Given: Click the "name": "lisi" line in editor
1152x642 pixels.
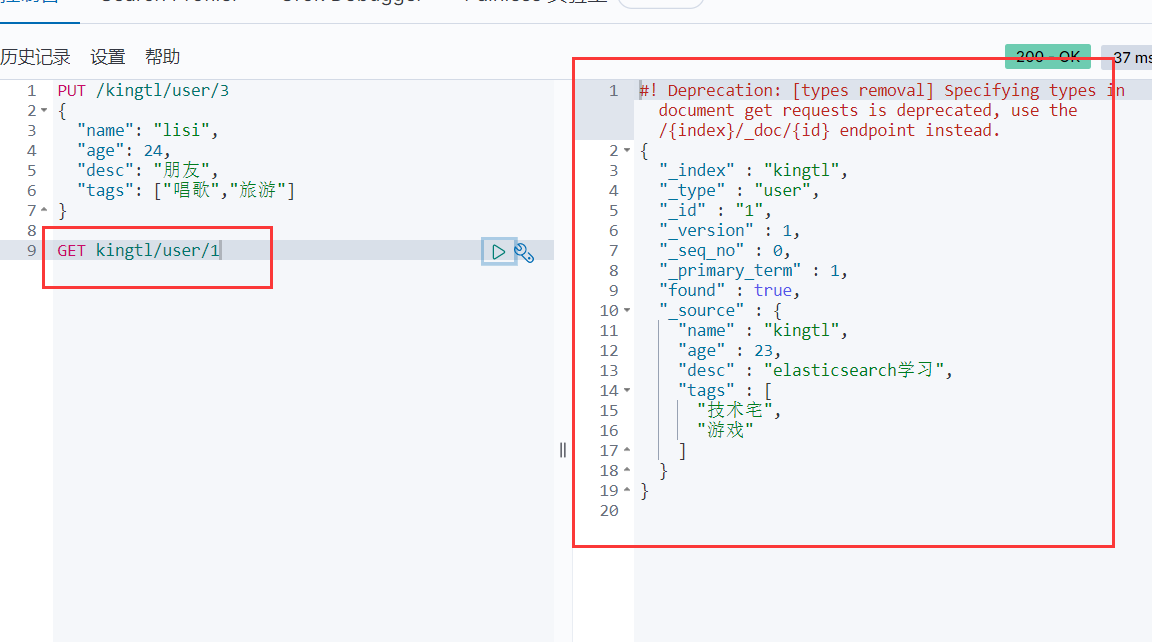Looking at the screenshot, I should click(x=148, y=131).
